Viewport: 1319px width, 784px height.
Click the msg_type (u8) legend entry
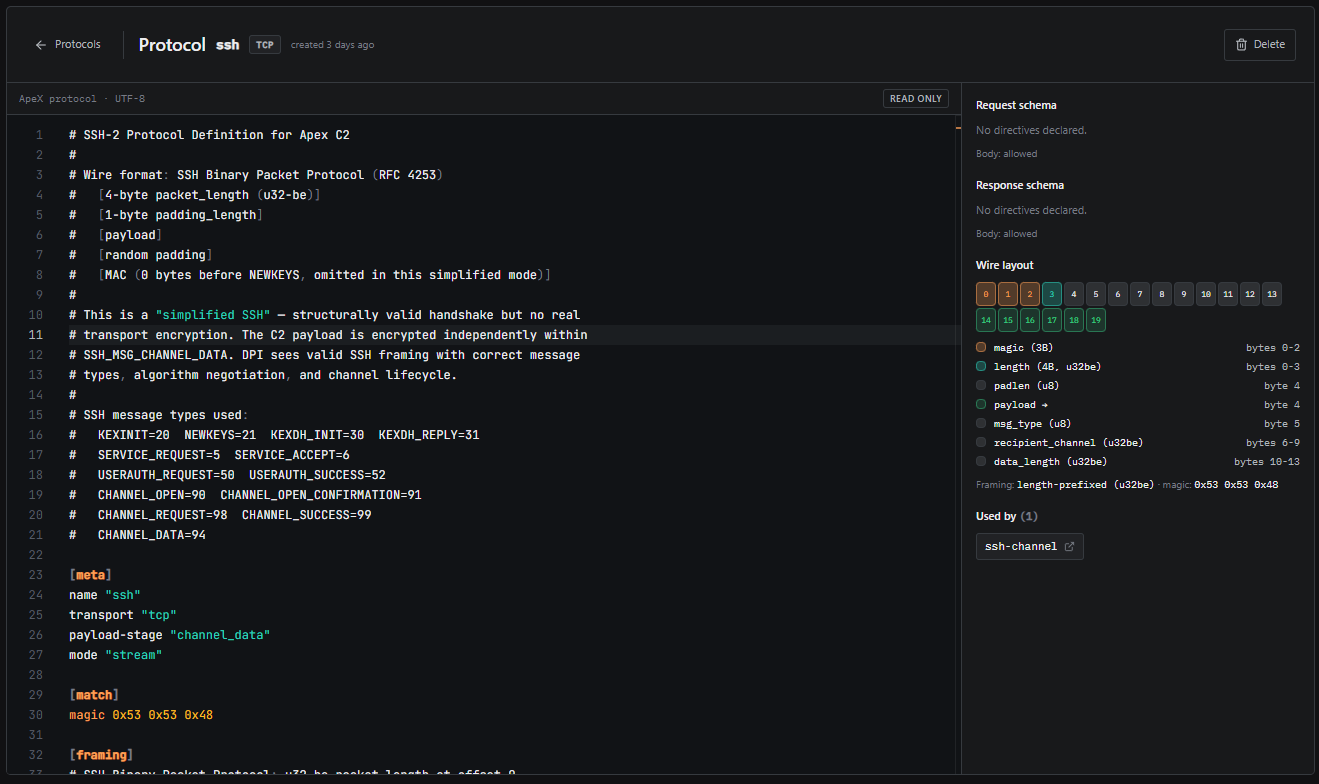1138,423
